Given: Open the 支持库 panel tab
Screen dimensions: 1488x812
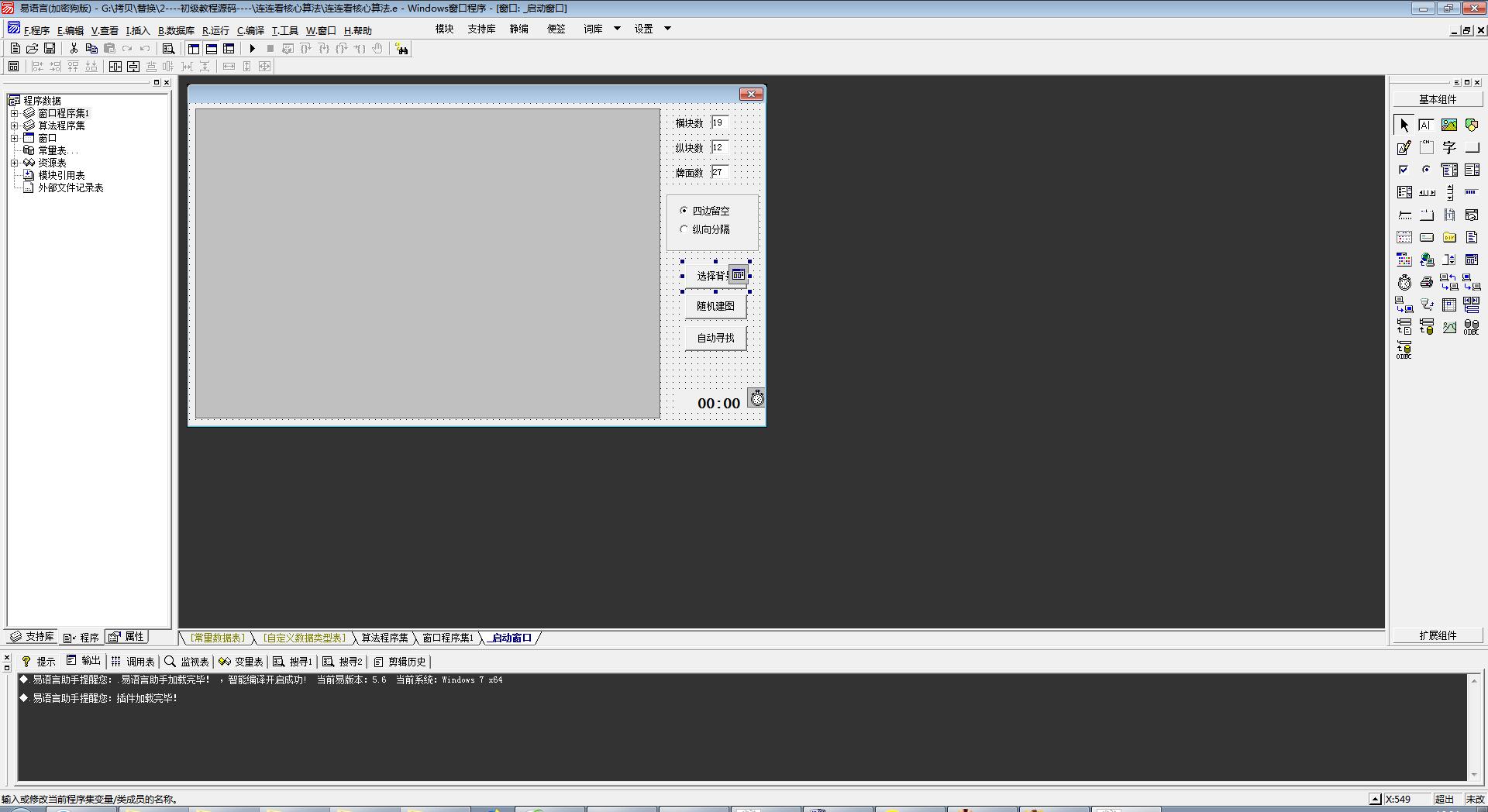Looking at the screenshot, I should pos(32,637).
